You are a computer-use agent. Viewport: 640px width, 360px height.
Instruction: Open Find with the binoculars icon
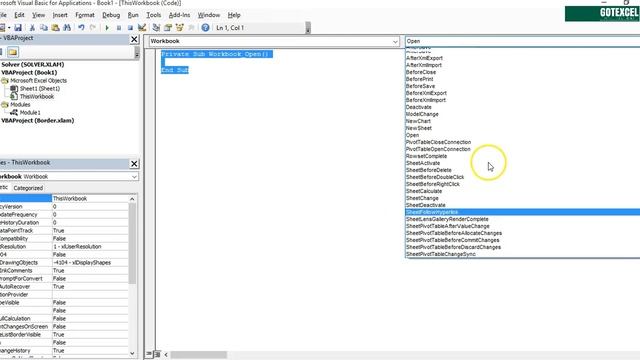(x=67, y=28)
